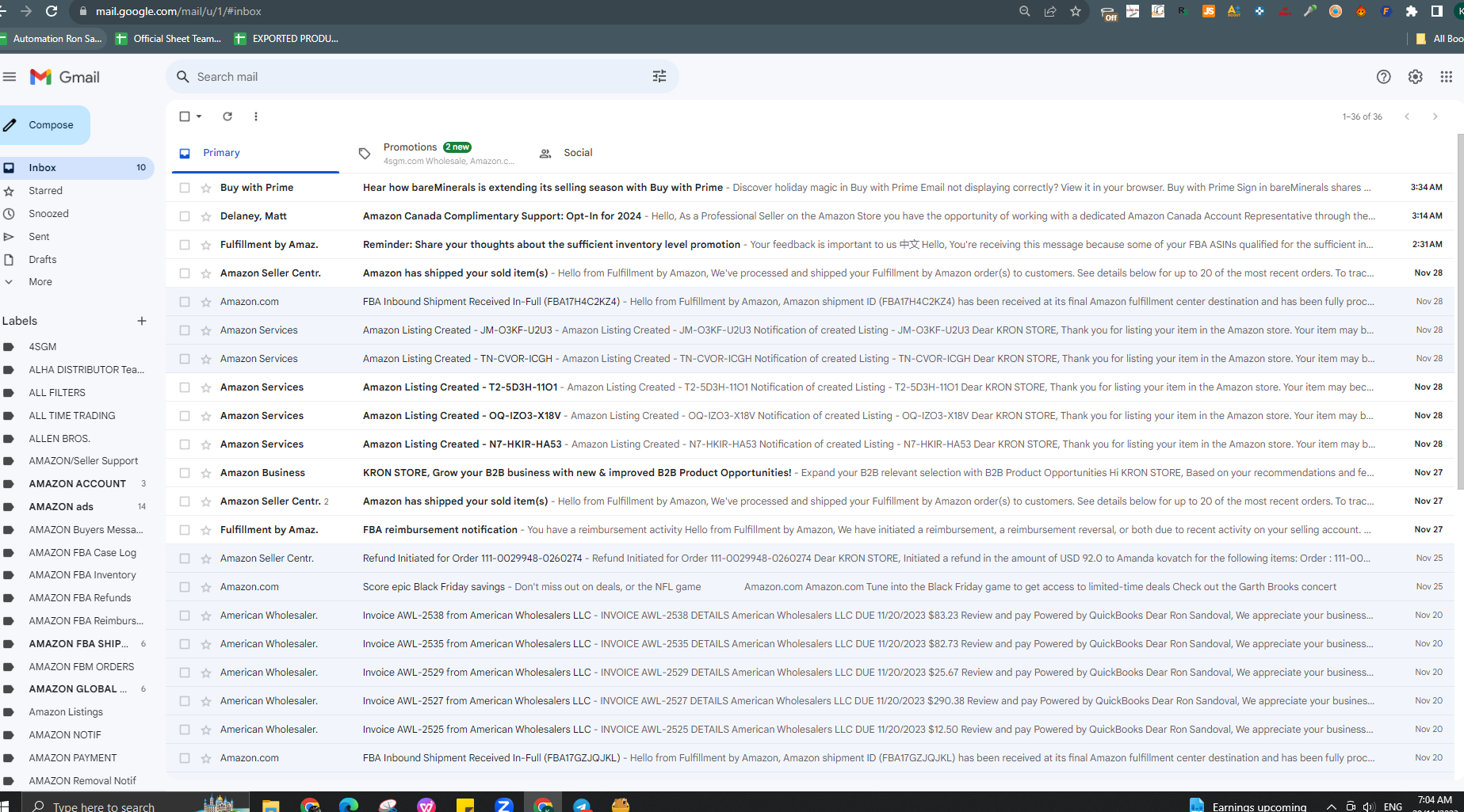Open File Explorer from the taskbar
This screenshot has height=812, width=1464.
(x=271, y=805)
